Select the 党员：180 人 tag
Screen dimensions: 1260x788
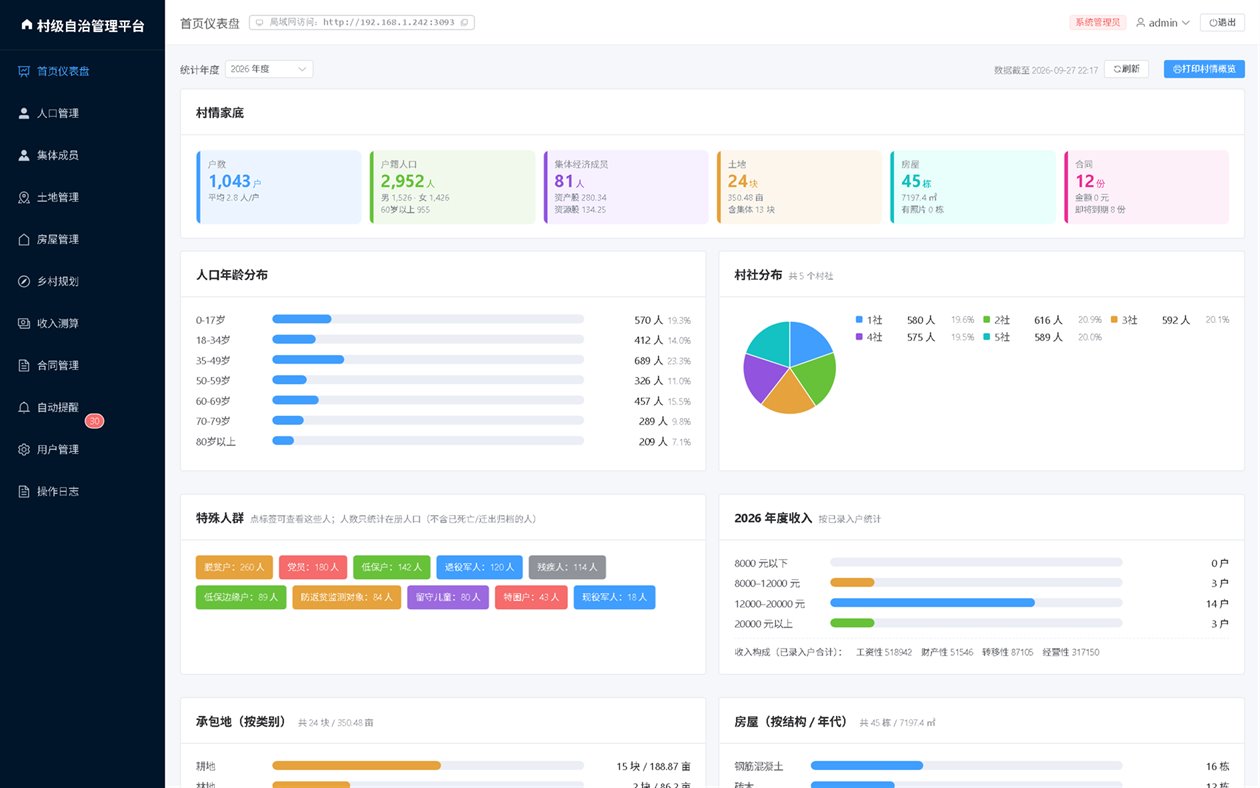coord(313,568)
